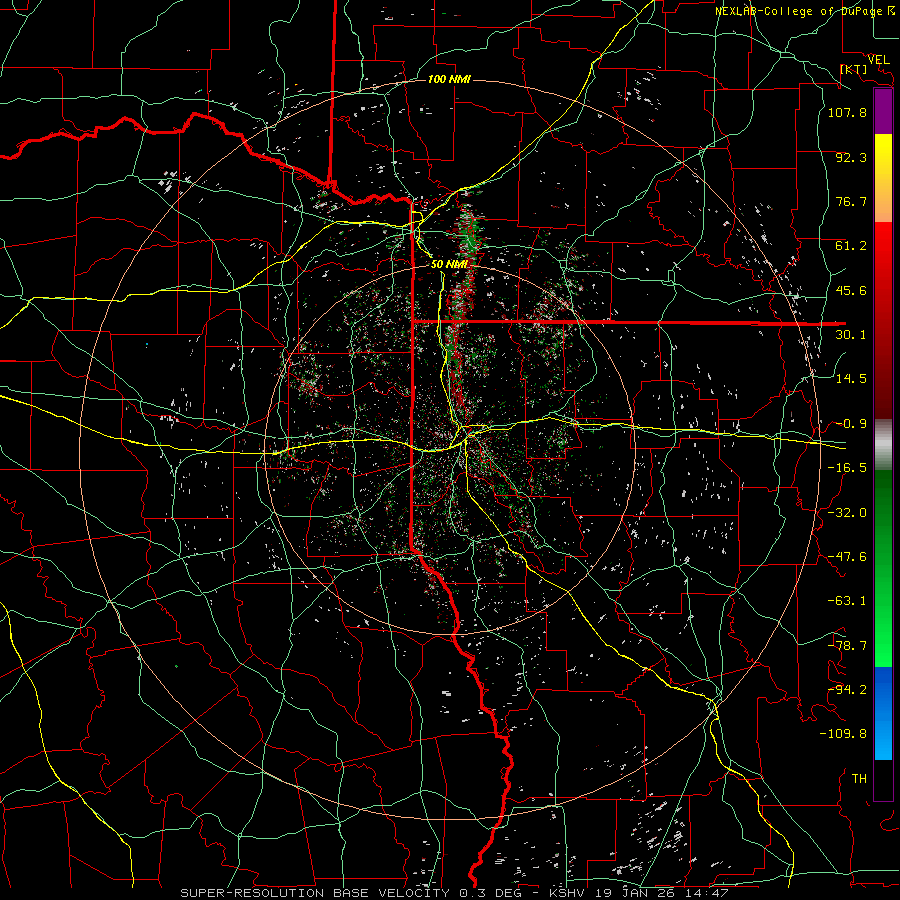Select the -16.5 value on the velocity scale
The height and width of the screenshot is (900, 900).
(x=847, y=468)
